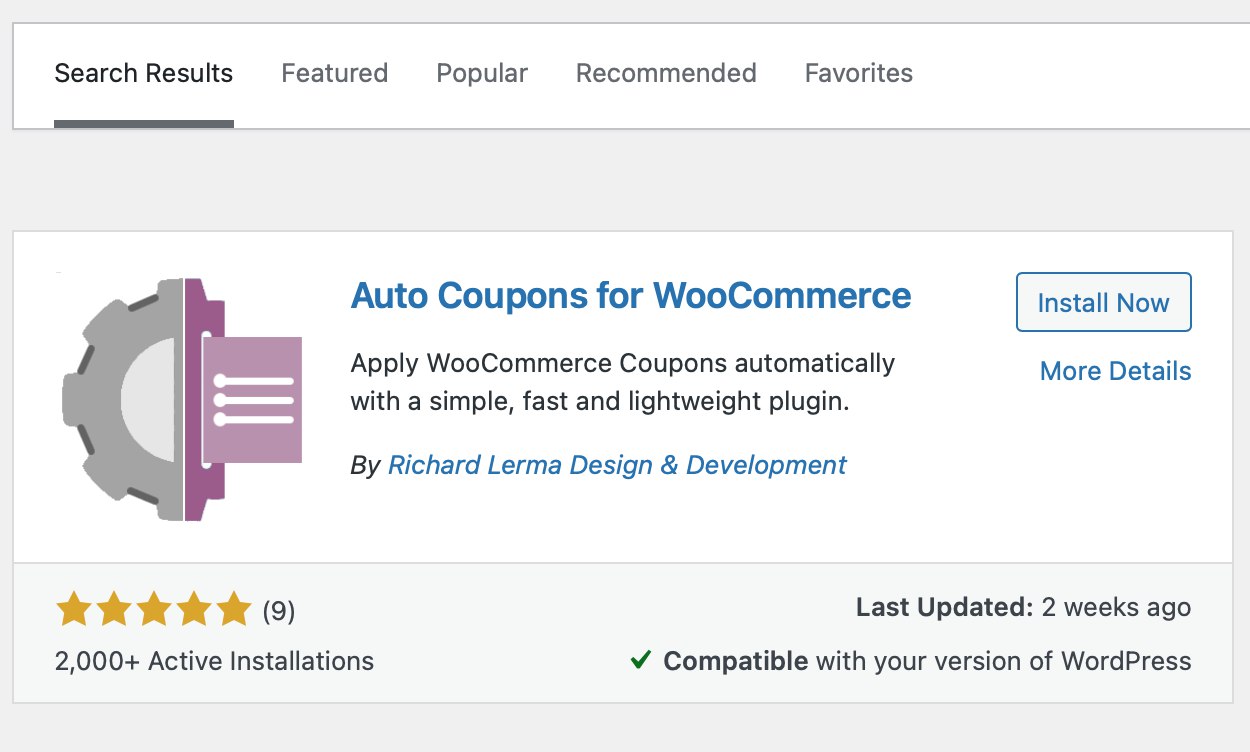Screen dimensions: 1250x752
Task: Click the third rating star
Action: coord(153,609)
